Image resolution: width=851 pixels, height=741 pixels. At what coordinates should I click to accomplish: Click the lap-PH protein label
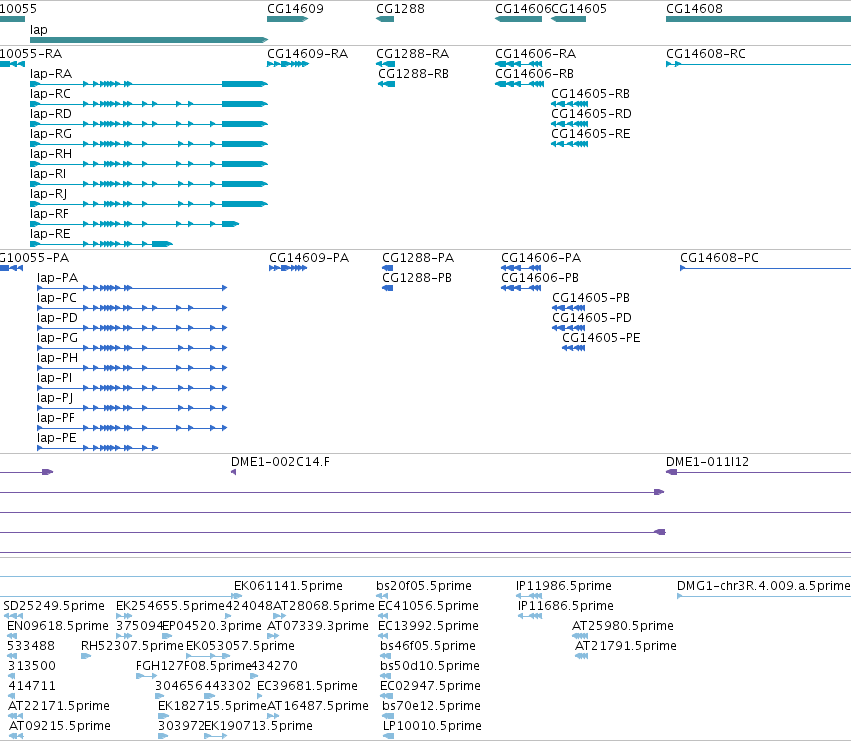[x=58, y=358]
